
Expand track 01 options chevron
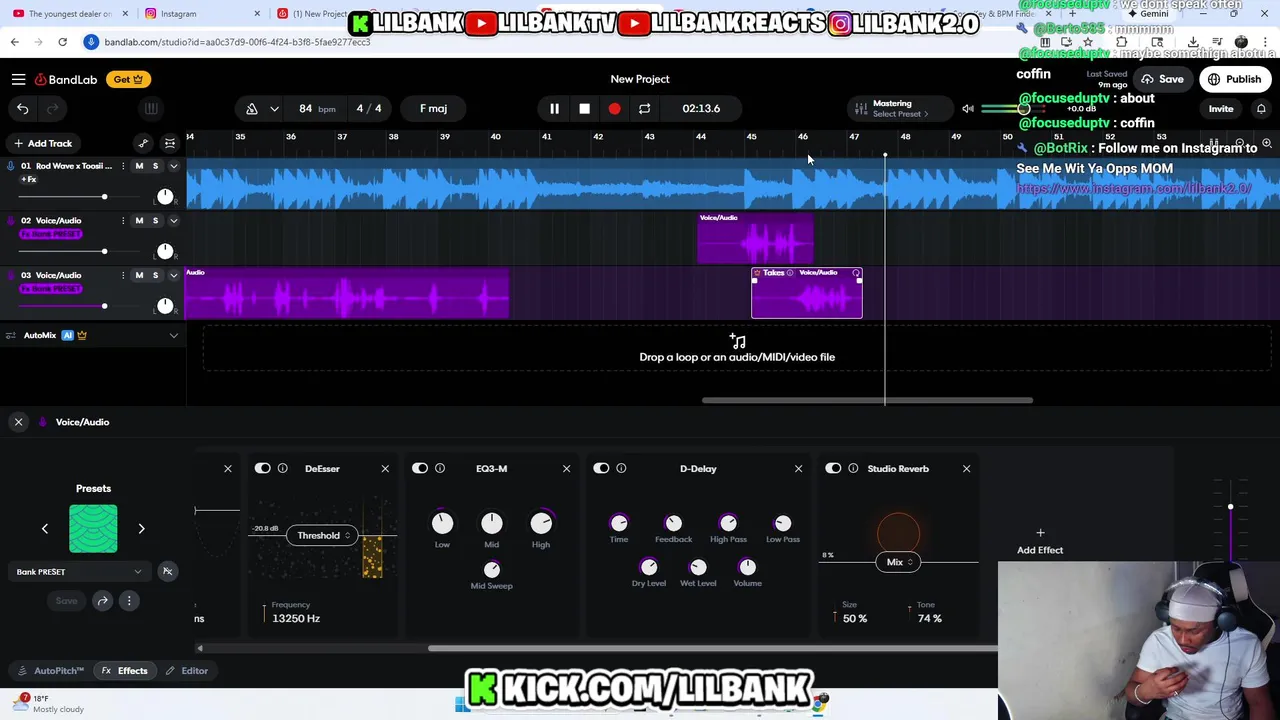coord(173,166)
